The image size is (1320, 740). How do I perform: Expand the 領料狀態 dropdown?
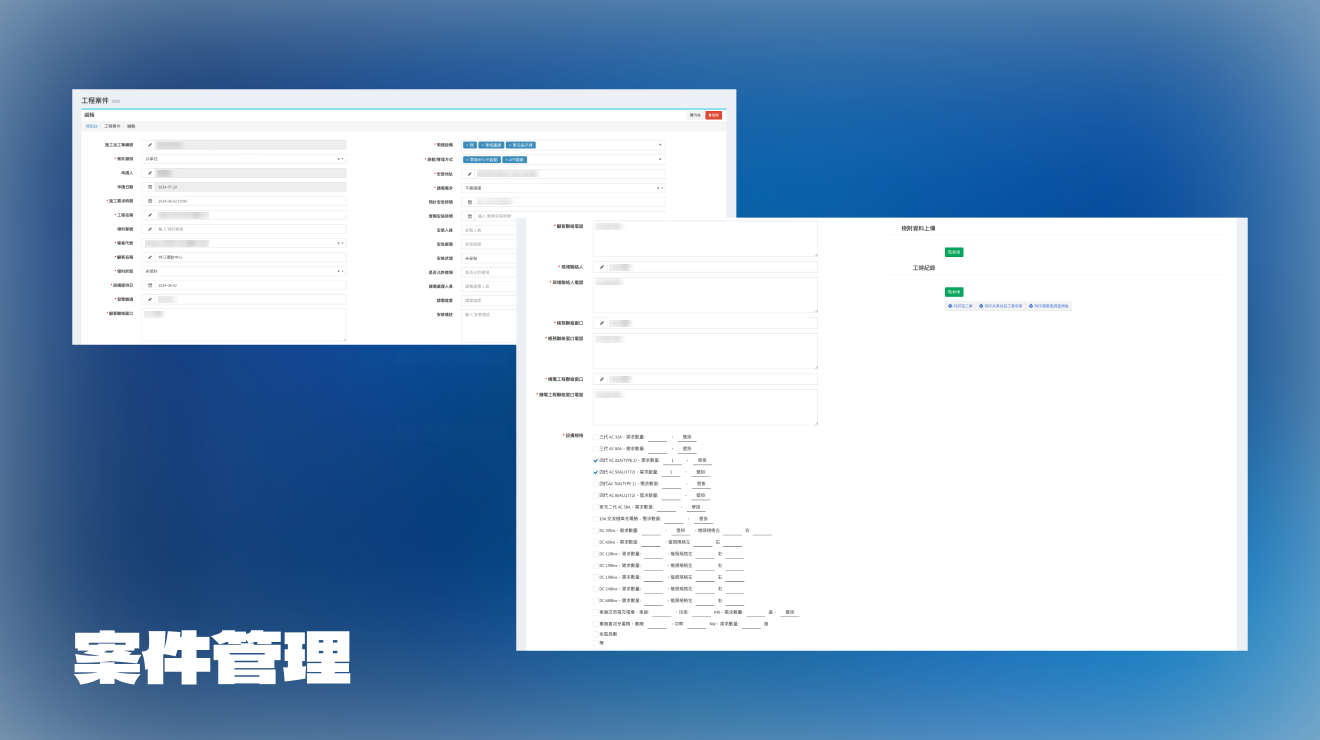point(245,271)
